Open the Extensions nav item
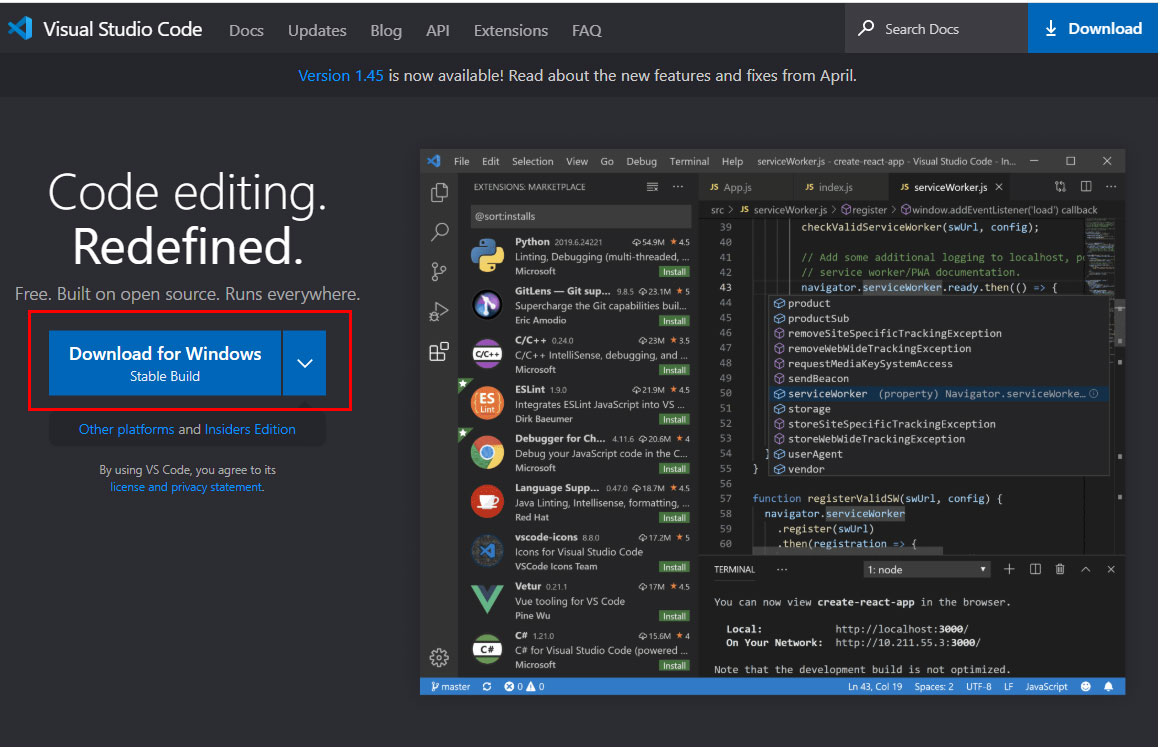1160x748 pixels. click(510, 30)
